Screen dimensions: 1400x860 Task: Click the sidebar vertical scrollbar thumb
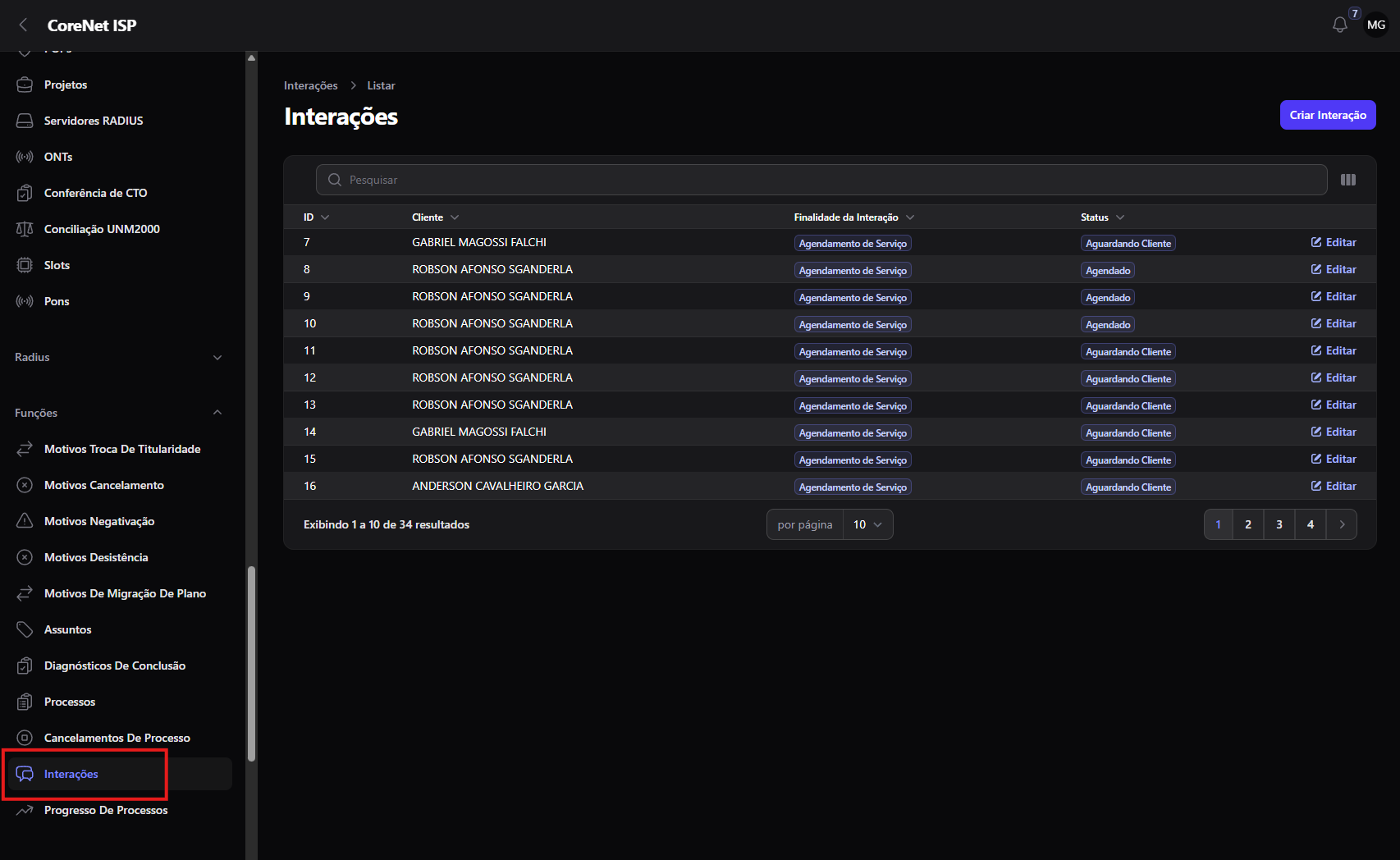pos(251,664)
